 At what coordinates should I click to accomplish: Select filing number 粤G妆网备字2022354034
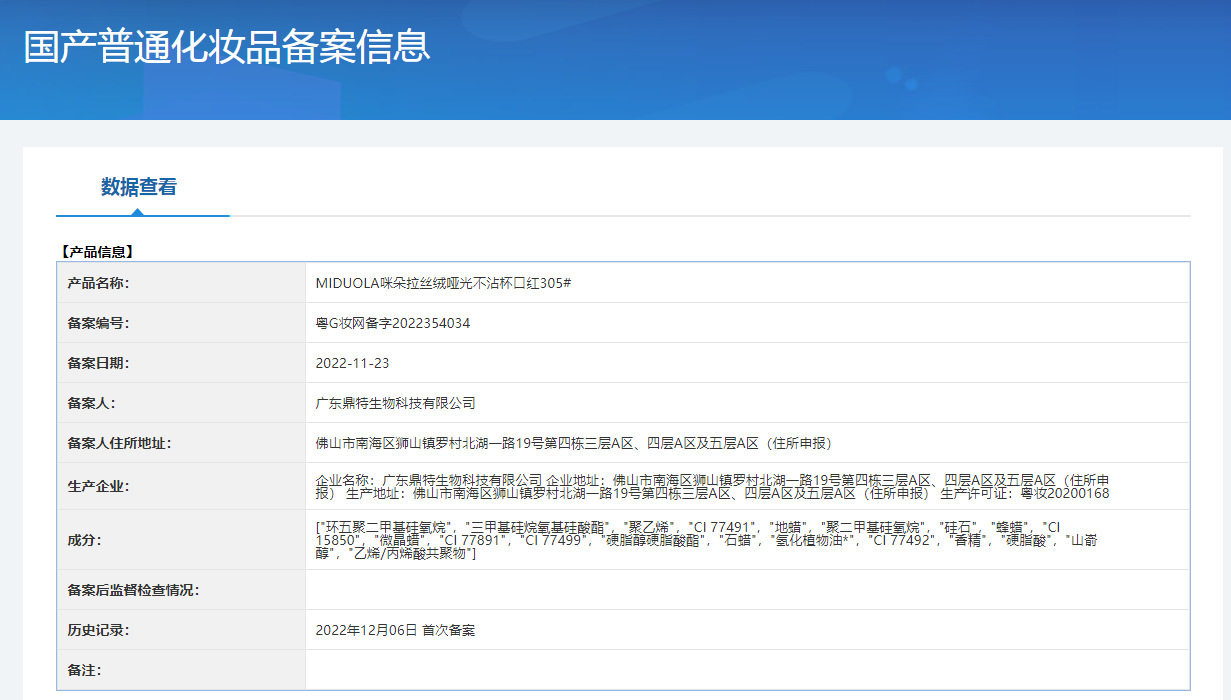(x=393, y=323)
